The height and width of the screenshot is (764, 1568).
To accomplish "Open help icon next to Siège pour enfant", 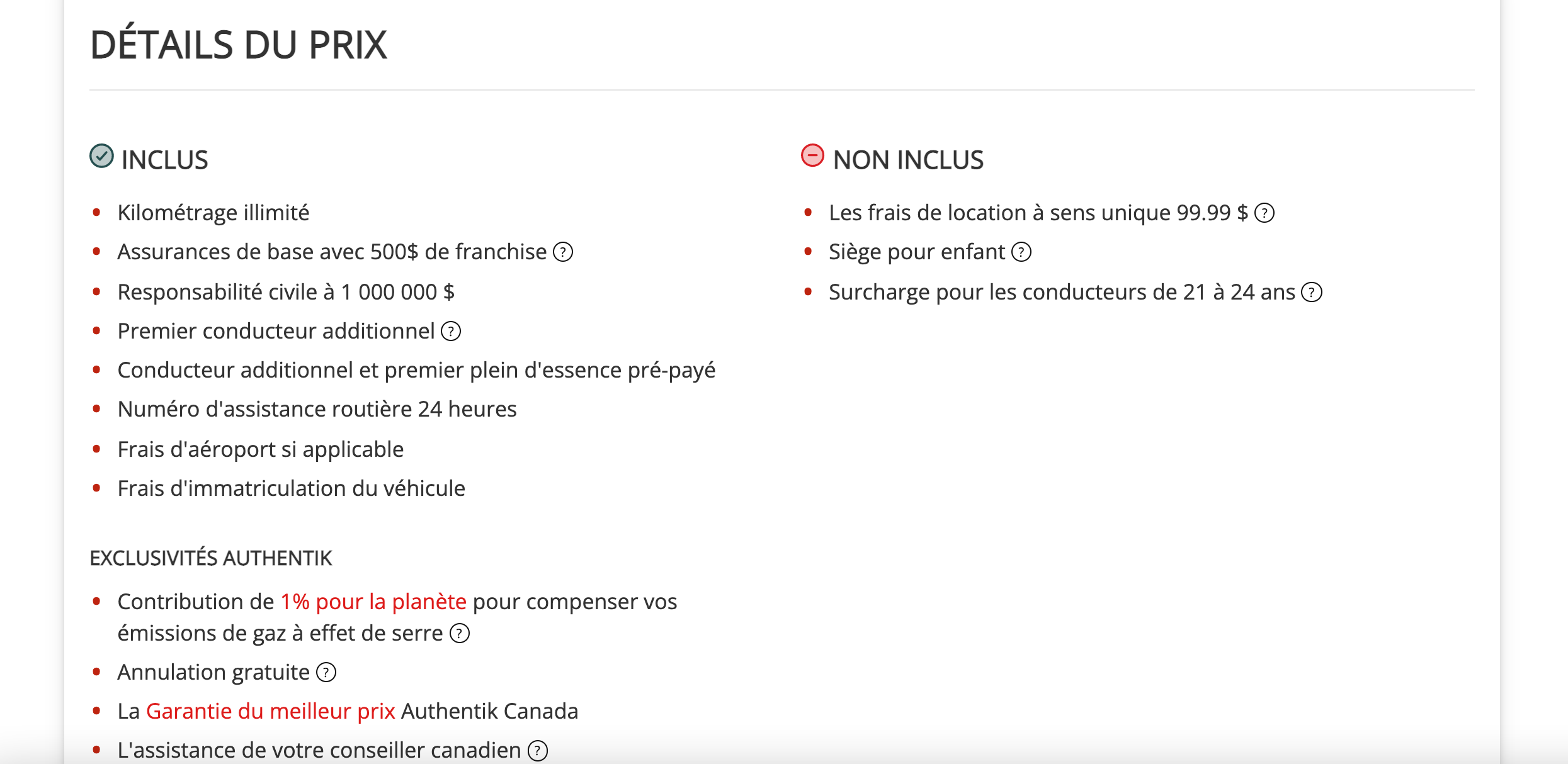I will click(x=1021, y=252).
